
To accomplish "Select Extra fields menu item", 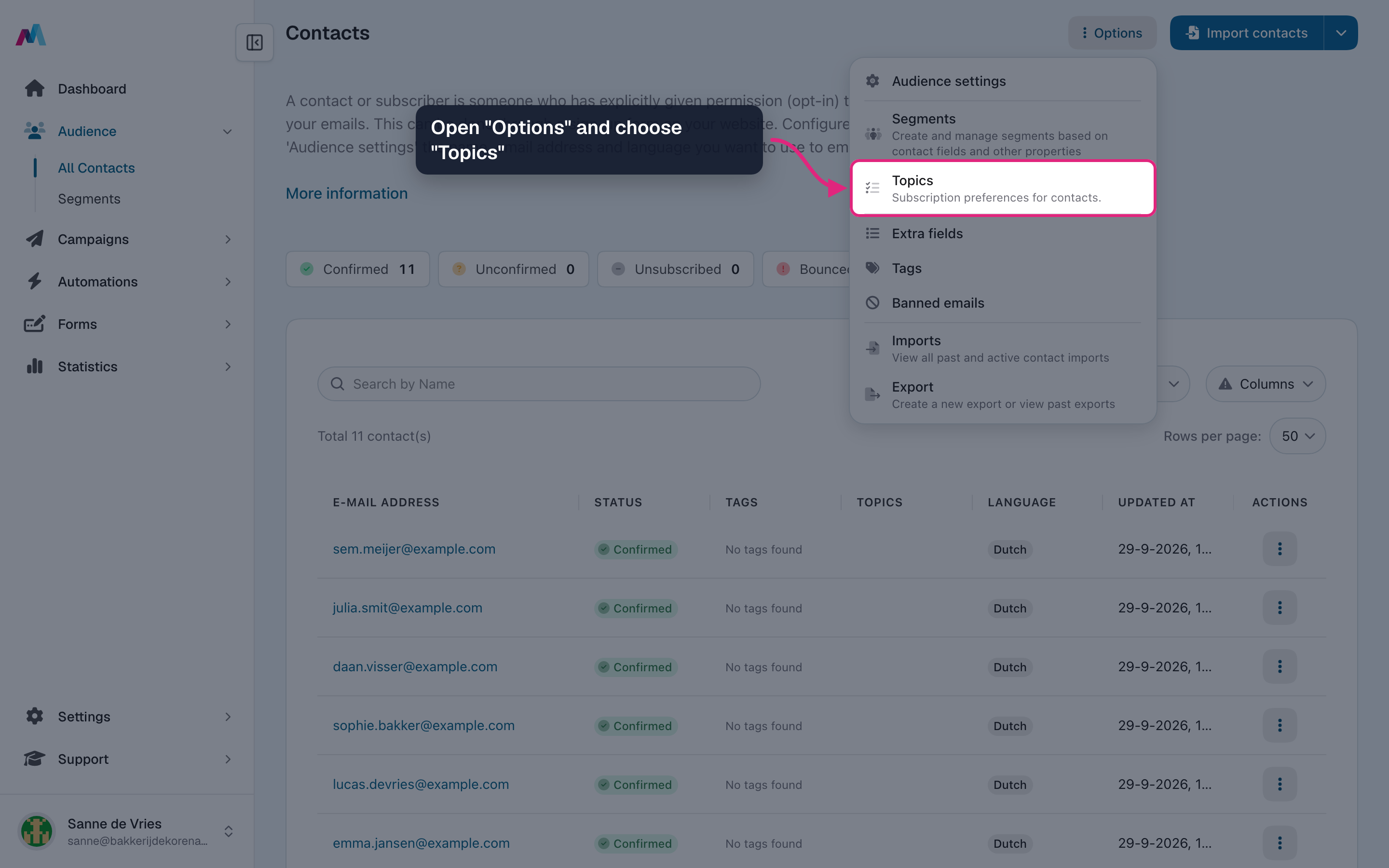I will [x=1002, y=233].
